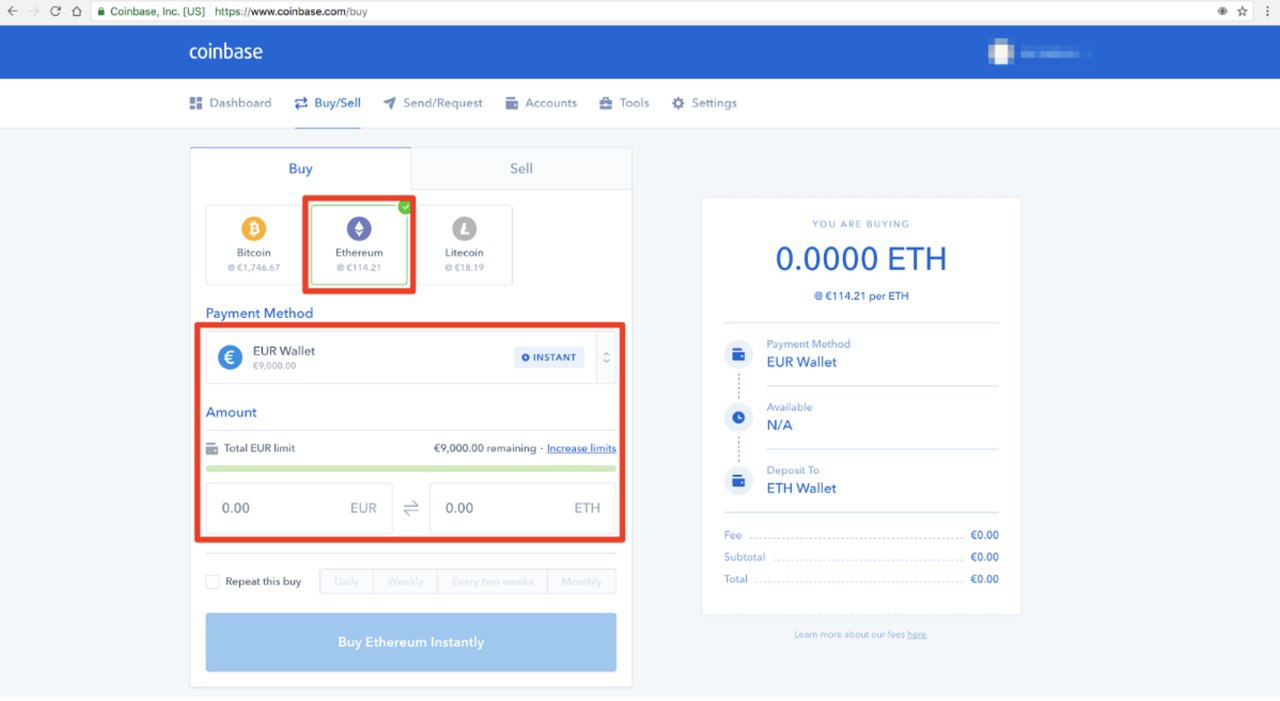The height and width of the screenshot is (701, 1280).
Task: Click the orange Bitcoin coin icon
Action: (x=254, y=229)
